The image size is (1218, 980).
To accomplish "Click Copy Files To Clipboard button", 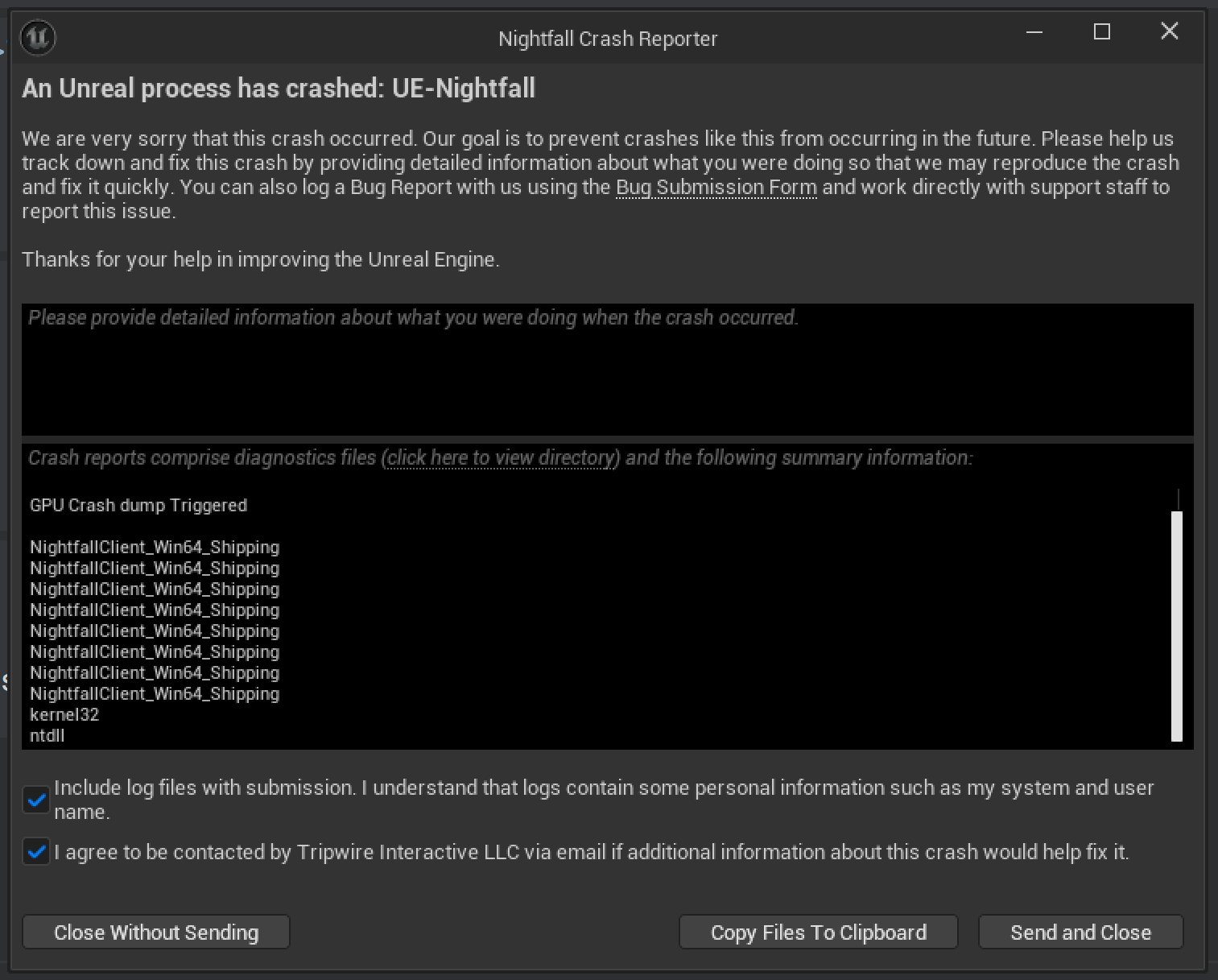I will pyautogui.click(x=819, y=932).
